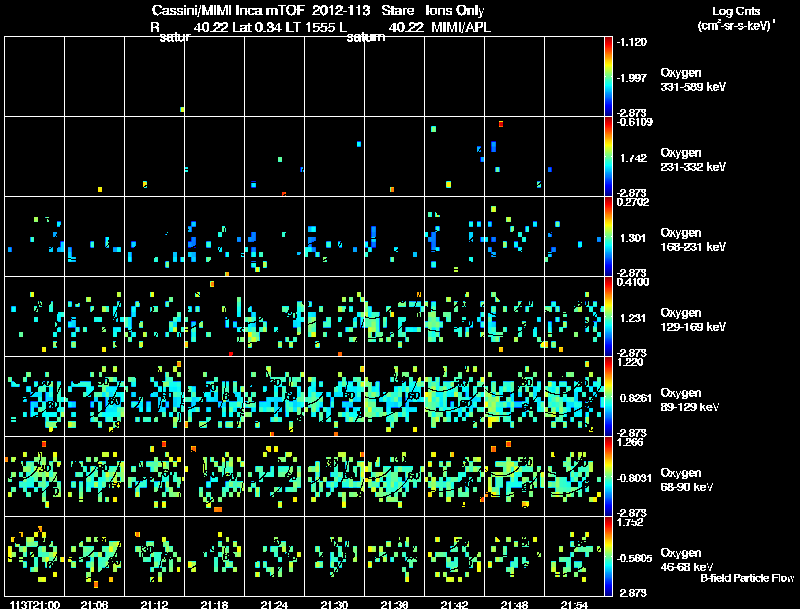Viewport: 800px width, 609px height.
Task: Click the Cassini/MIMI Inca mTOF title text
Action: click(x=228, y=10)
